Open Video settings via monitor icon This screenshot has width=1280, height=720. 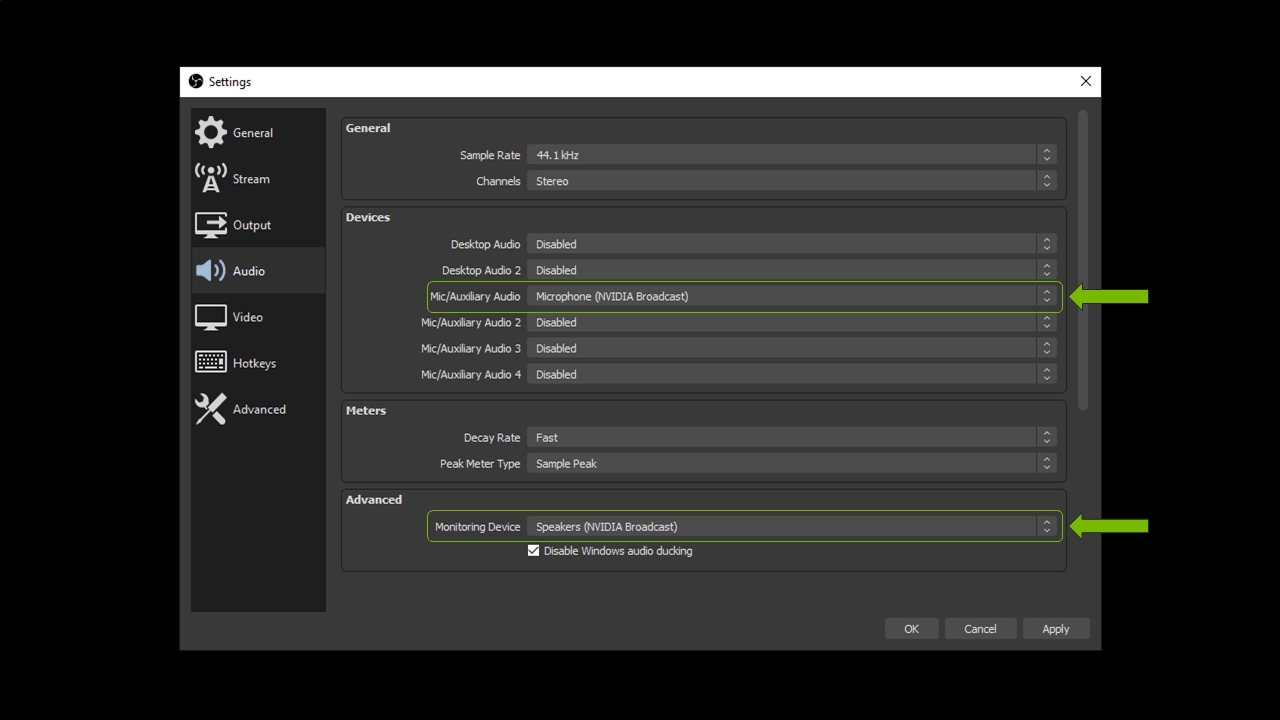211,317
